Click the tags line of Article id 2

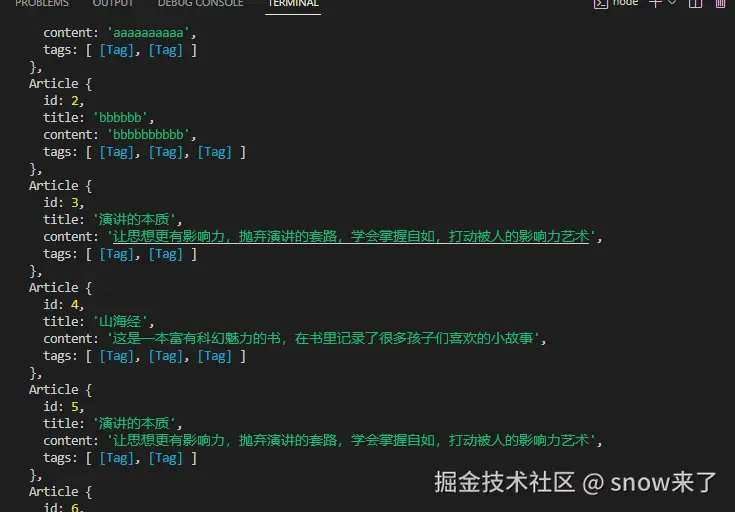click(144, 152)
